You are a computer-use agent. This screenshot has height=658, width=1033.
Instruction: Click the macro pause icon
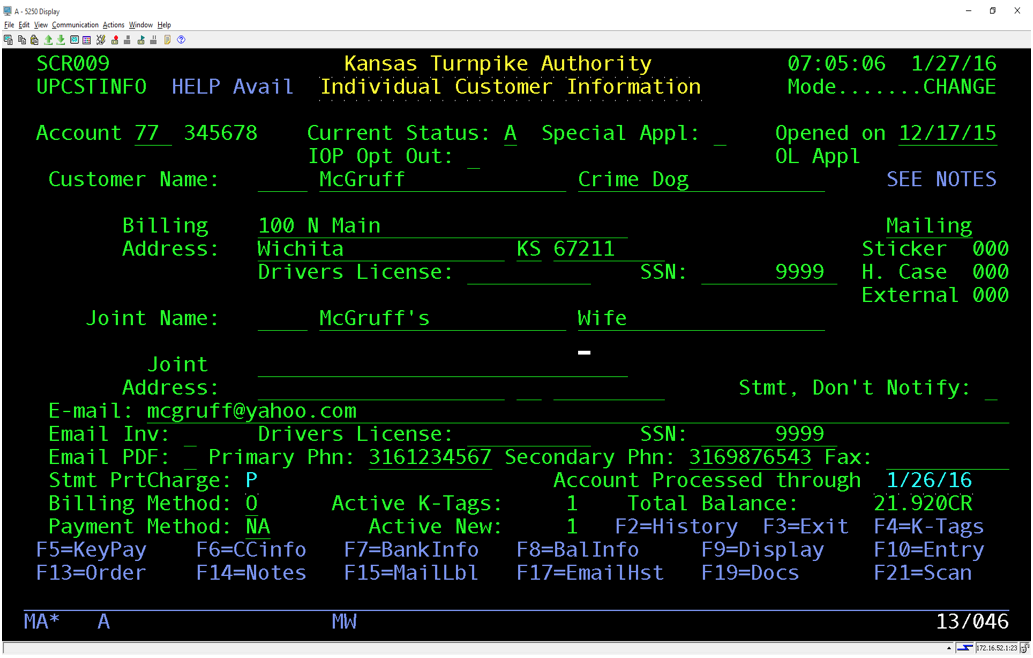click(154, 40)
